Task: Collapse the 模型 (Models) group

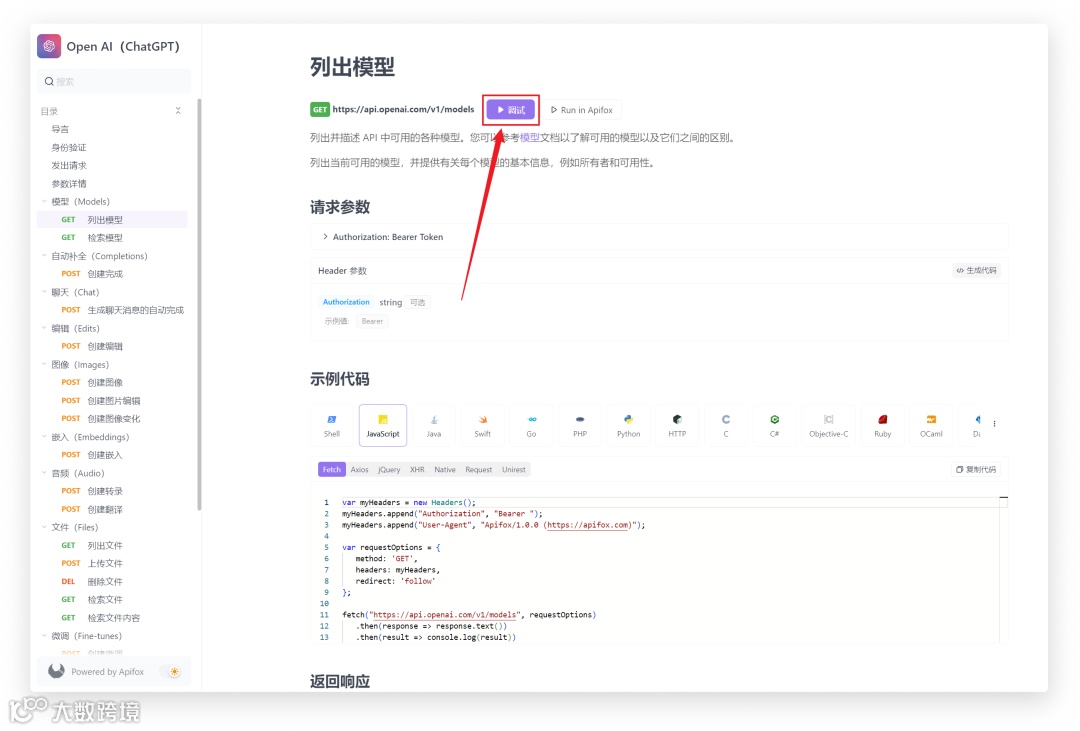Action: (x=44, y=201)
